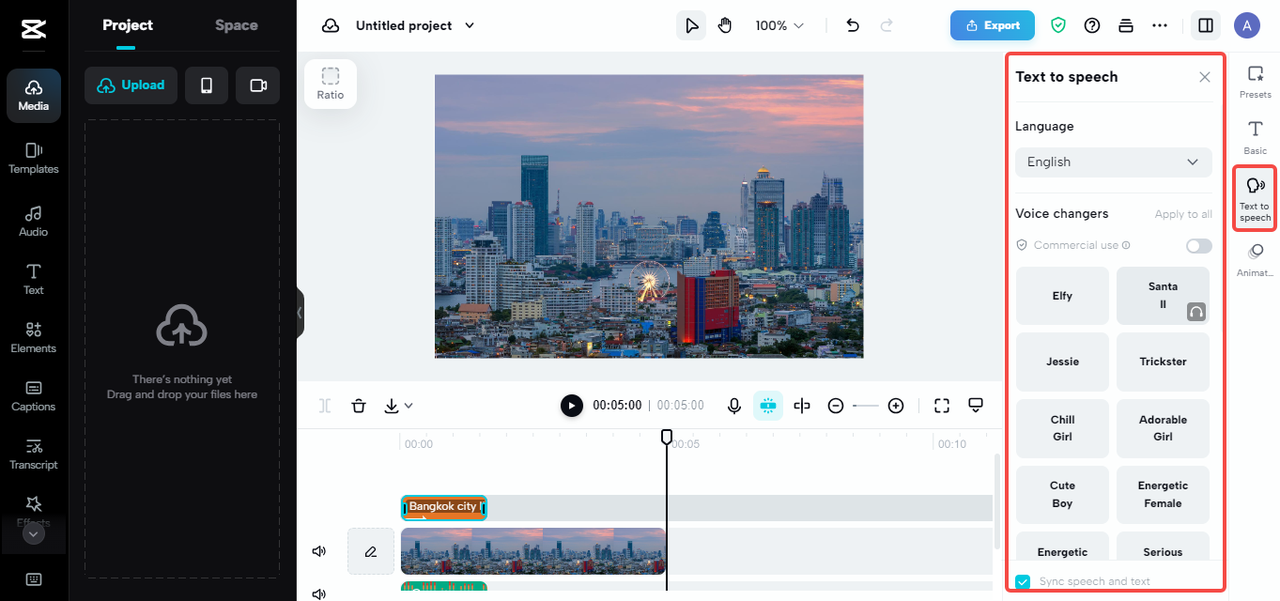The image size is (1280, 601).
Task: Toggle the side panel layout icon
Action: point(1206,25)
